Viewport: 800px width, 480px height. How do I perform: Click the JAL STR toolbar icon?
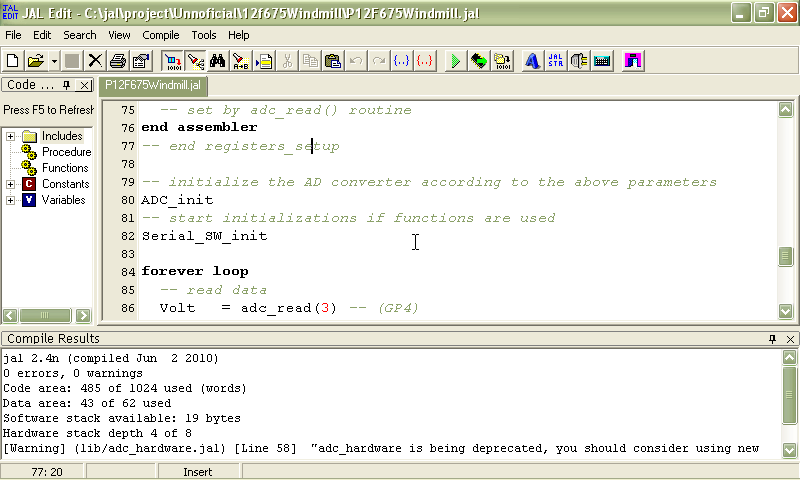tap(557, 61)
